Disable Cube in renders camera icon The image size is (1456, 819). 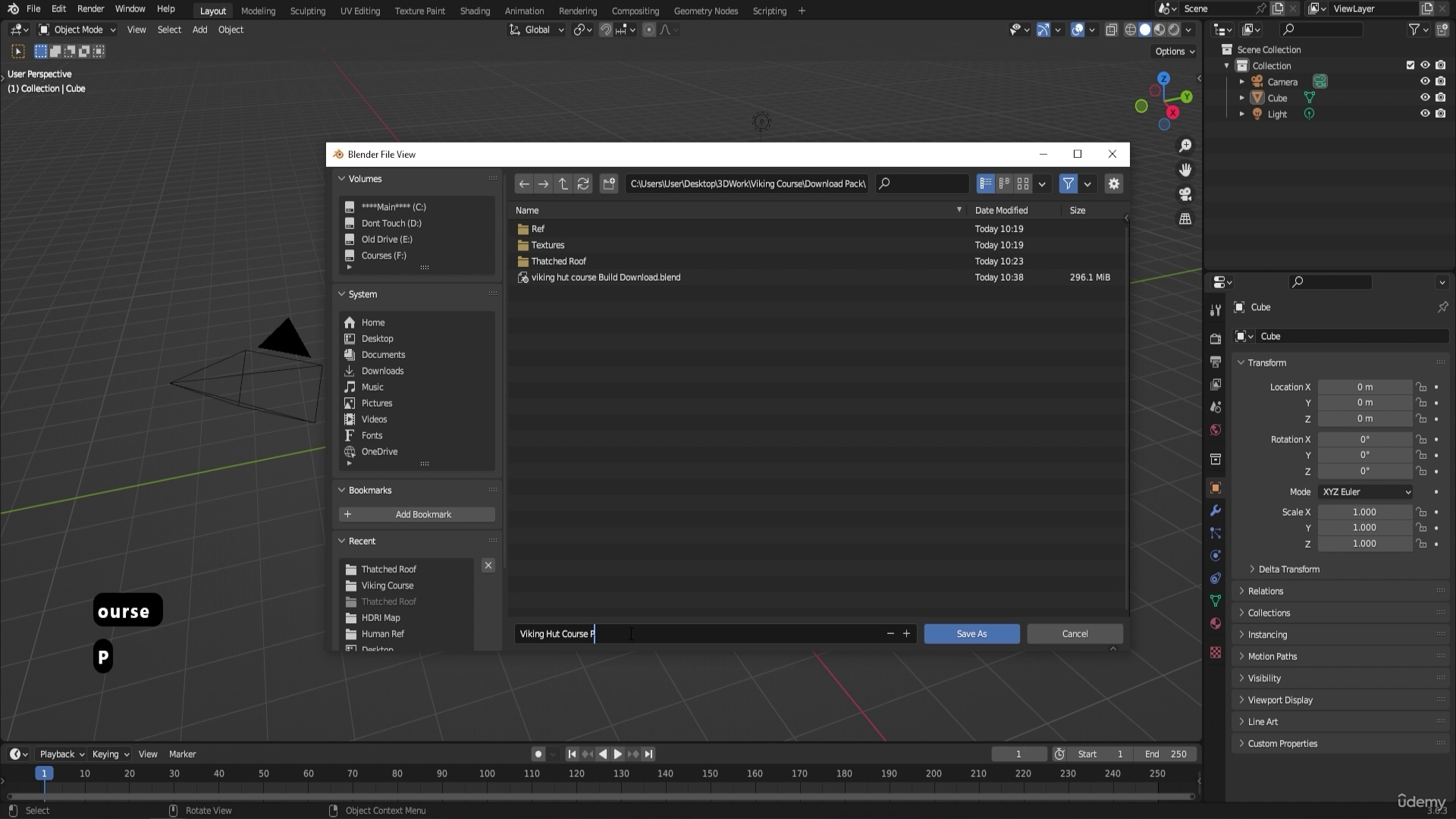point(1440,98)
